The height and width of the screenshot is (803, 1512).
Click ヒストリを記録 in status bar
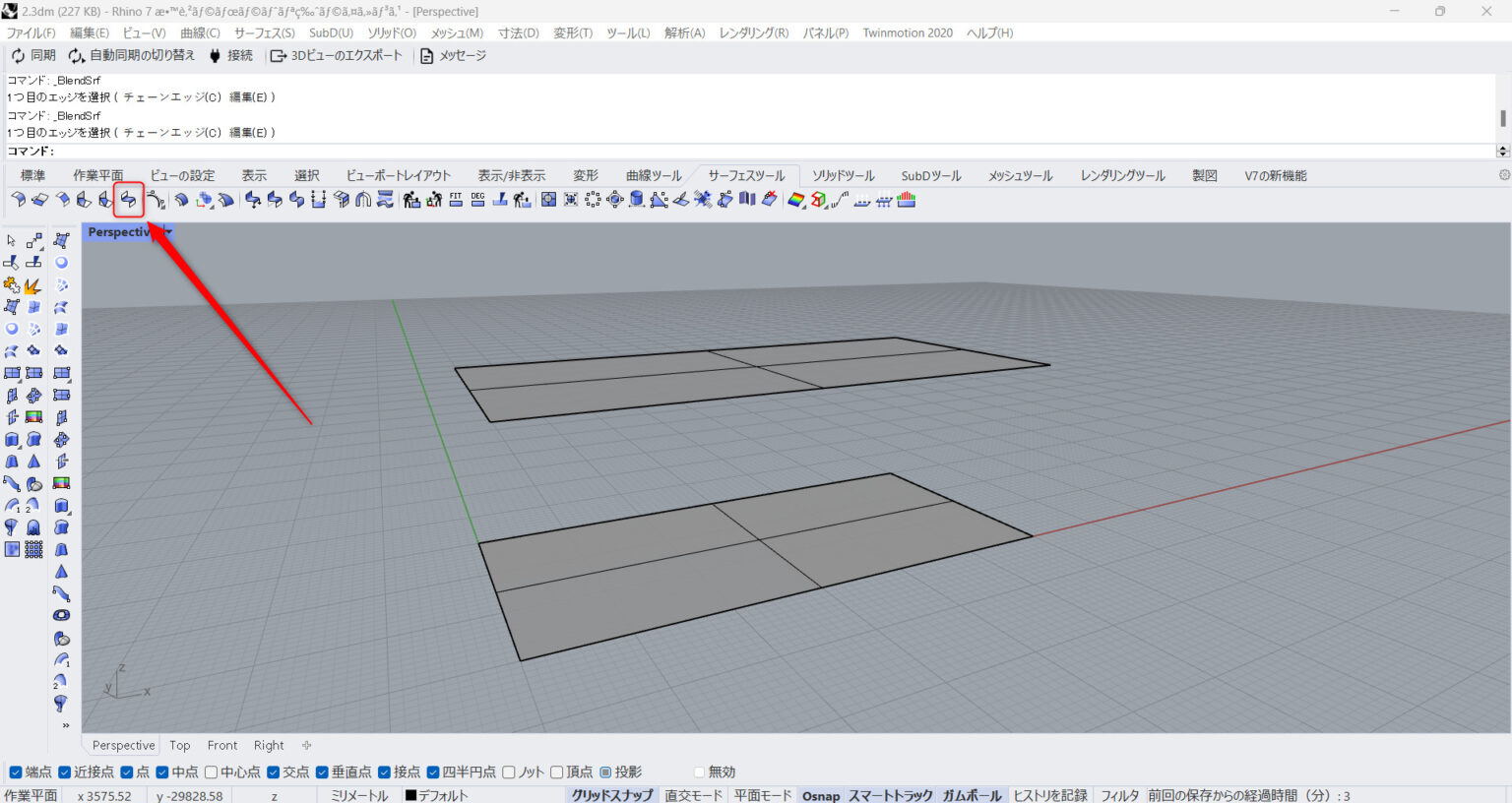[x=1050, y=795]
